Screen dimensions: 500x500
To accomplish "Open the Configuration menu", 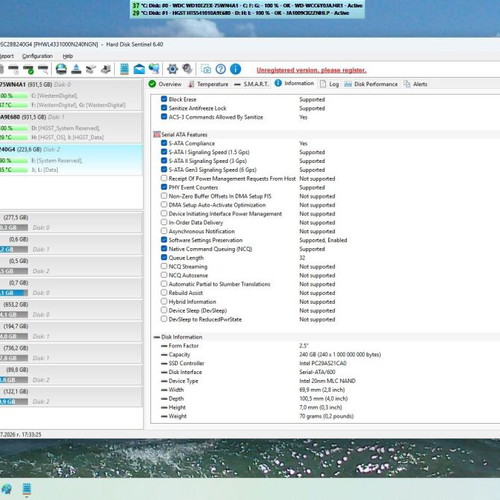I will [37, 56].
